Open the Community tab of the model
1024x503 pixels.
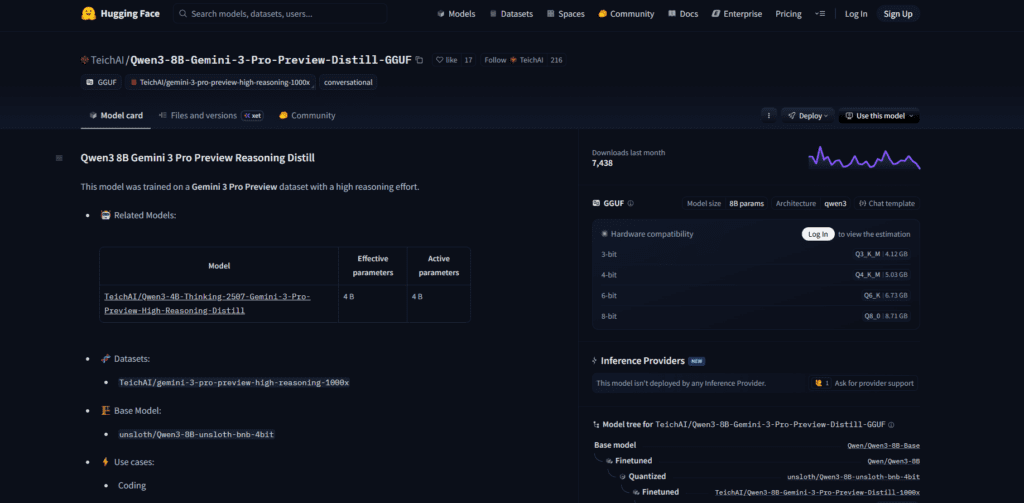pos(307,116)
